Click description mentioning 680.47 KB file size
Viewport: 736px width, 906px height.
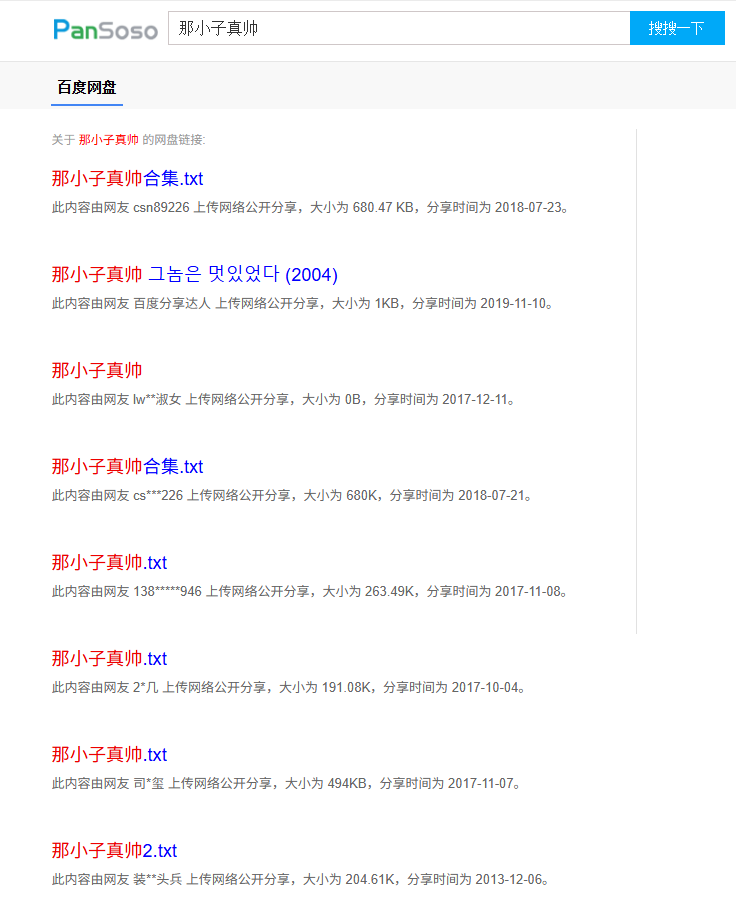(x=310, y=208)
